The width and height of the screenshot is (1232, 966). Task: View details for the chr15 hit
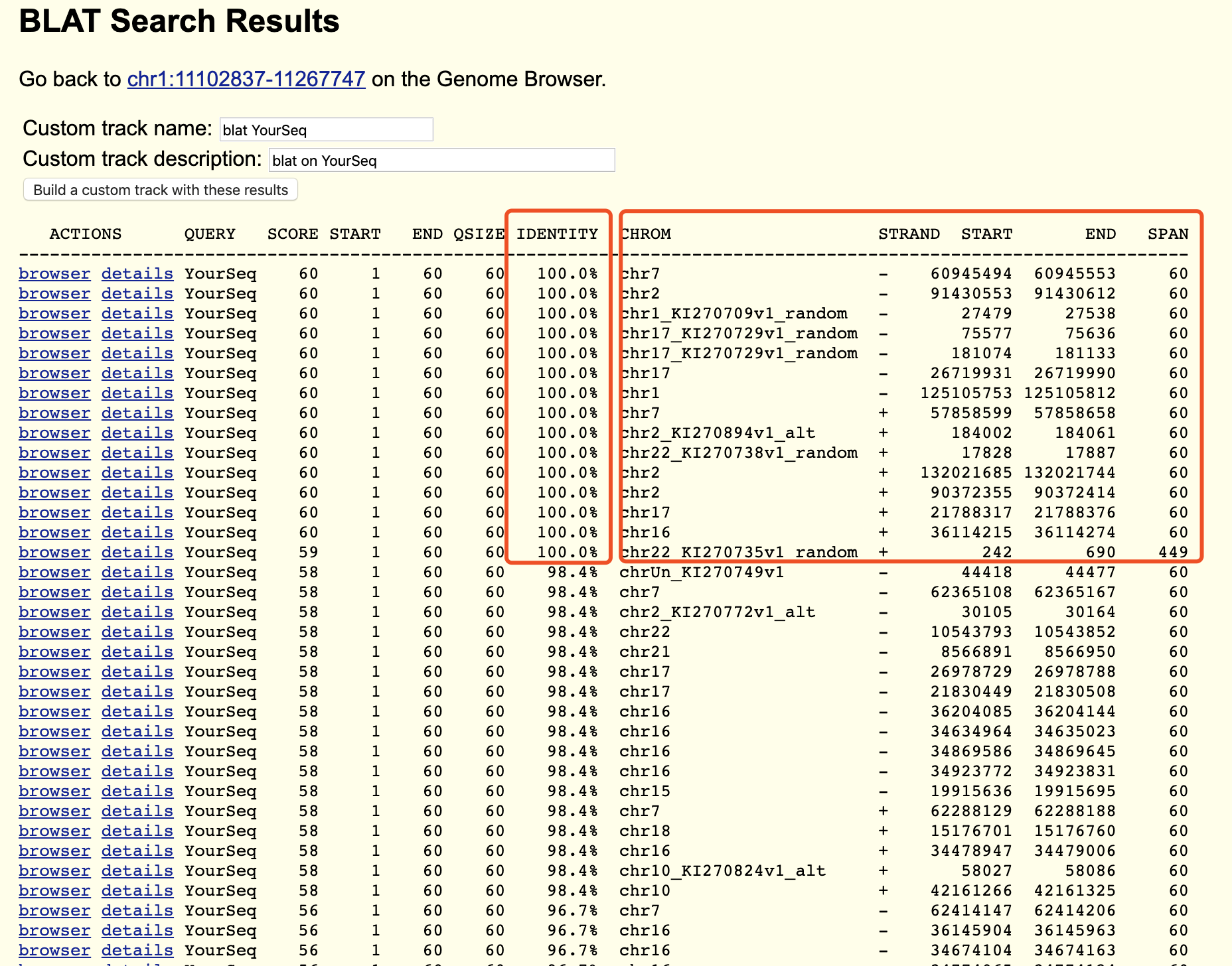click(x=137, y=791)
